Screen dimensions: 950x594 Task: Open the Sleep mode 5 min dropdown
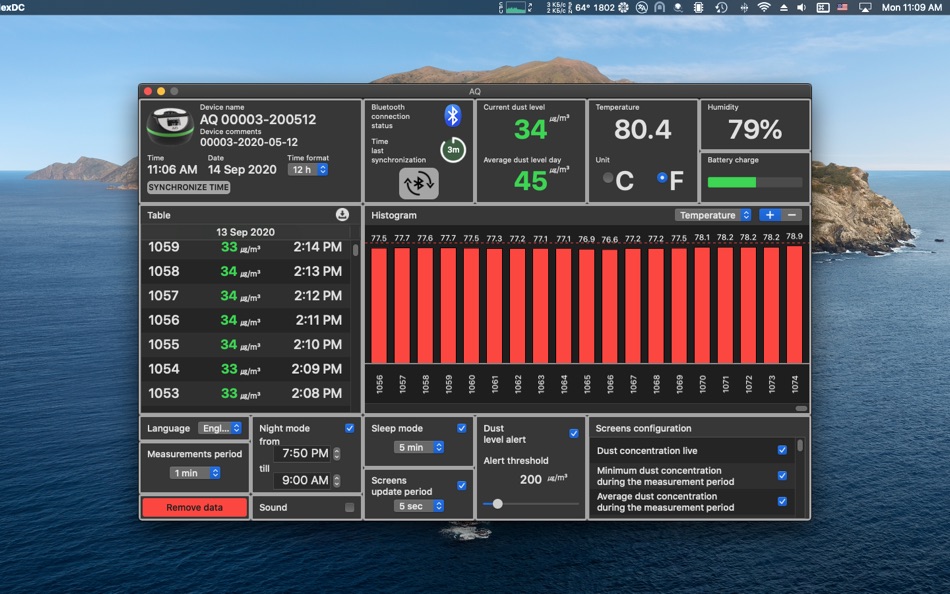pyautogui.click(x=419, y=447)
